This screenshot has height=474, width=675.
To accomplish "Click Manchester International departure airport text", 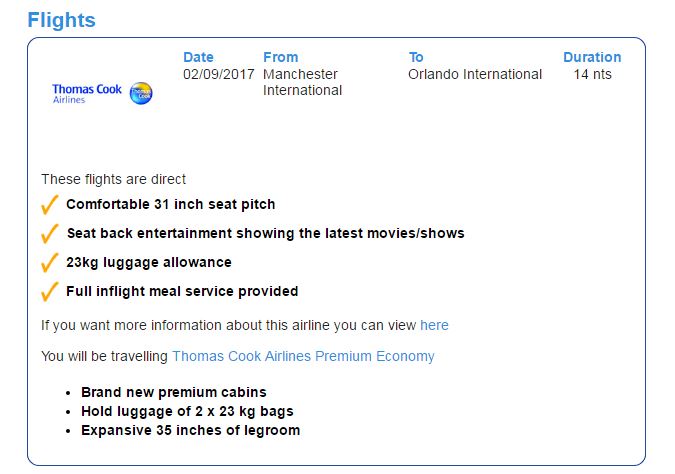I will (302, 82).
